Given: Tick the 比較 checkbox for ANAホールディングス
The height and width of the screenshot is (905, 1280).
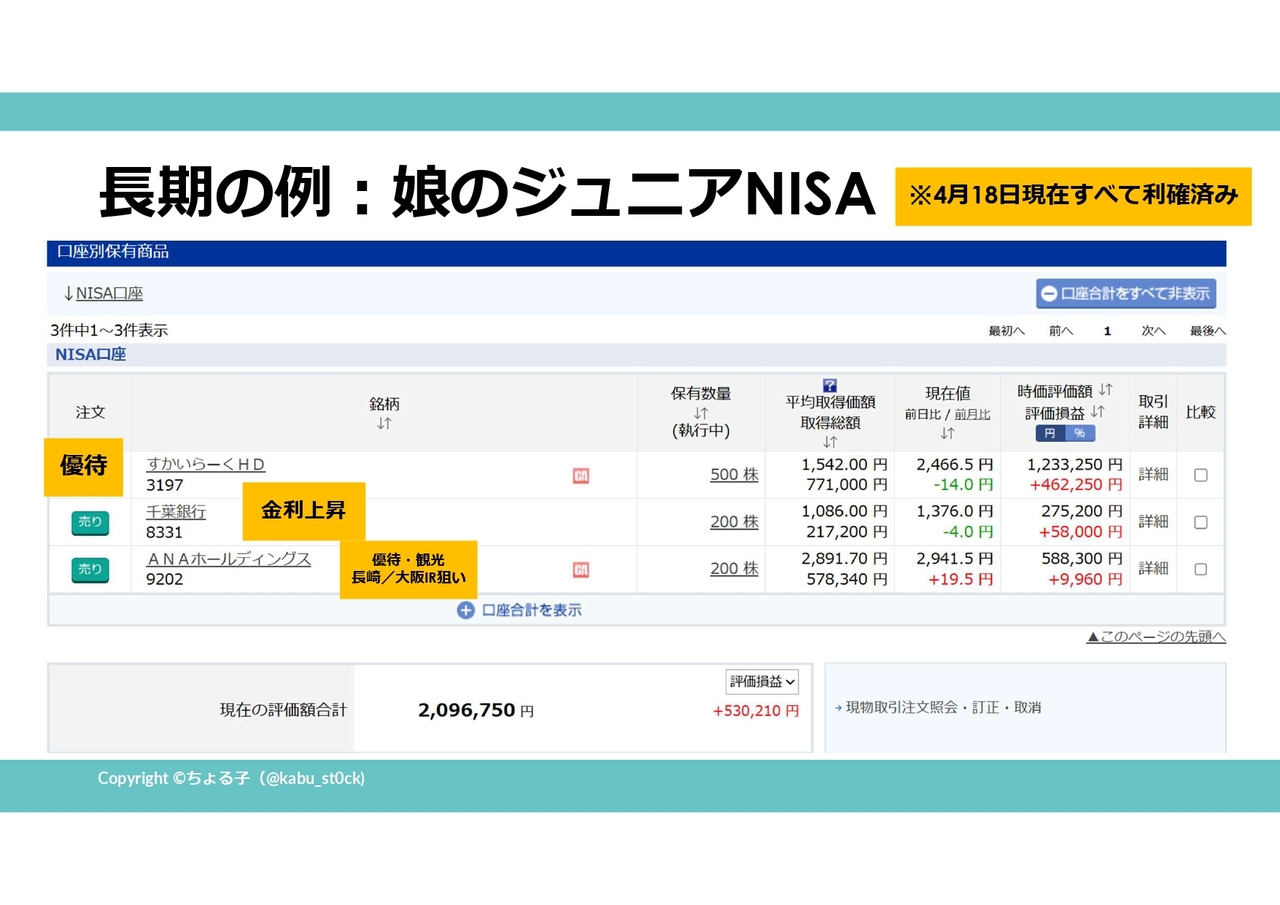Looking at the screenshot, I should 1201,569.
